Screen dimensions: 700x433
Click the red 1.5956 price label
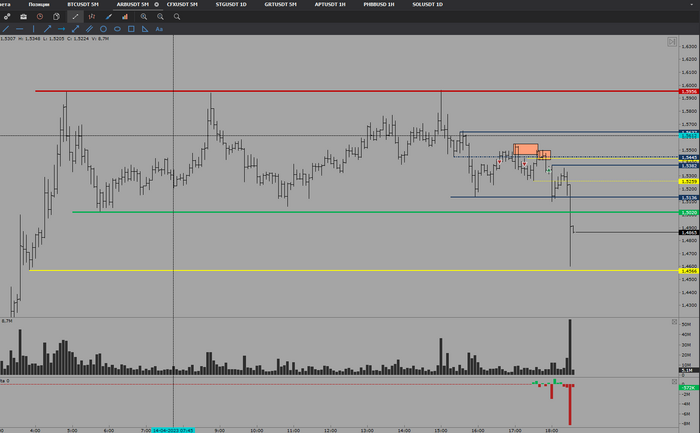coord(688,92)
